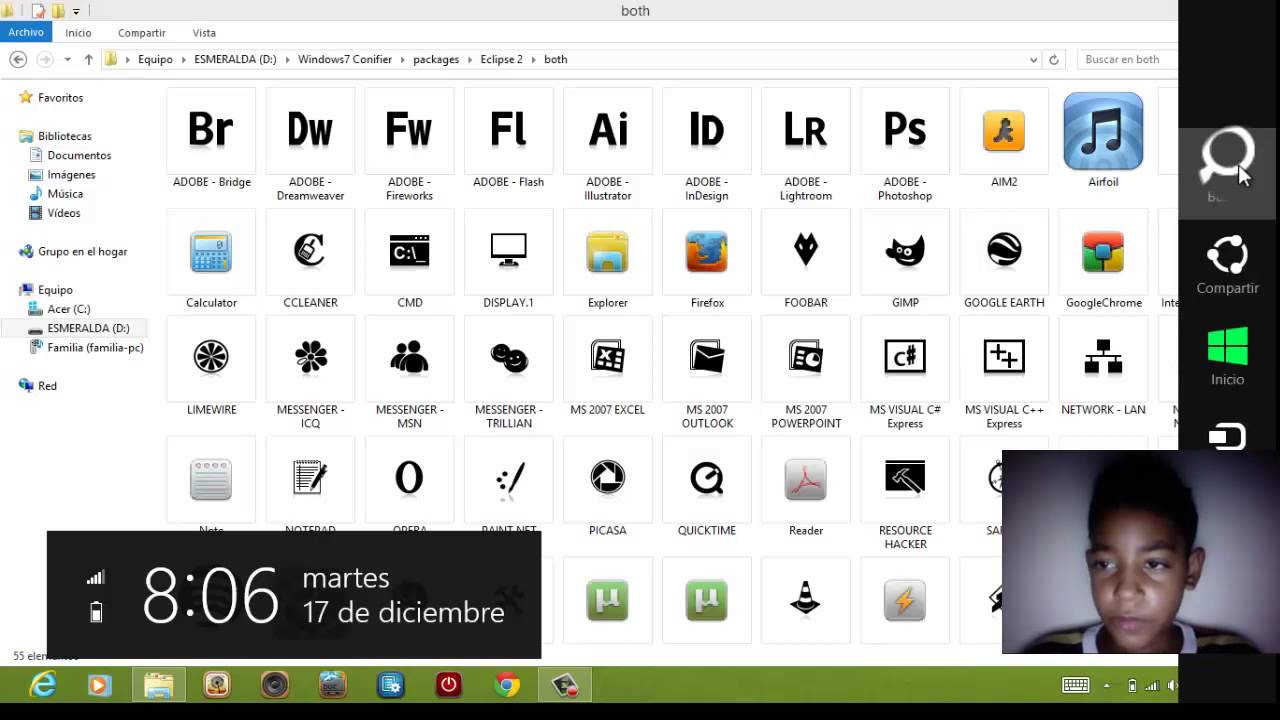Select the MS 2007 POWERPOINT icon
The width and height of the screenshot is (1280, 720).
[805, 357]
